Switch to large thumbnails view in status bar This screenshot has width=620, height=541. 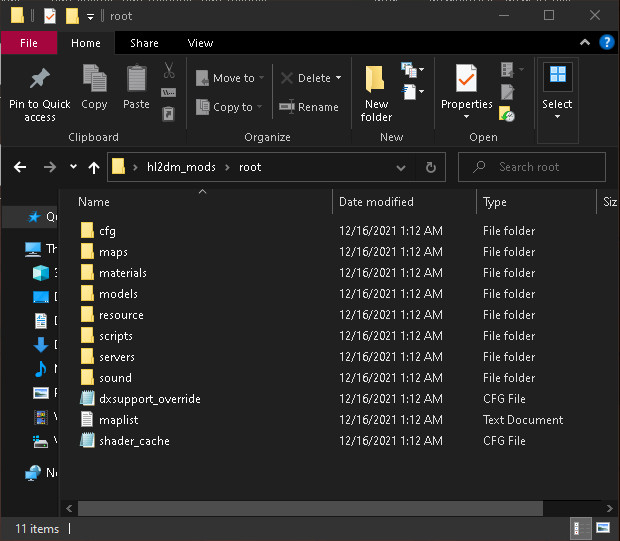[x=603, y=528]
